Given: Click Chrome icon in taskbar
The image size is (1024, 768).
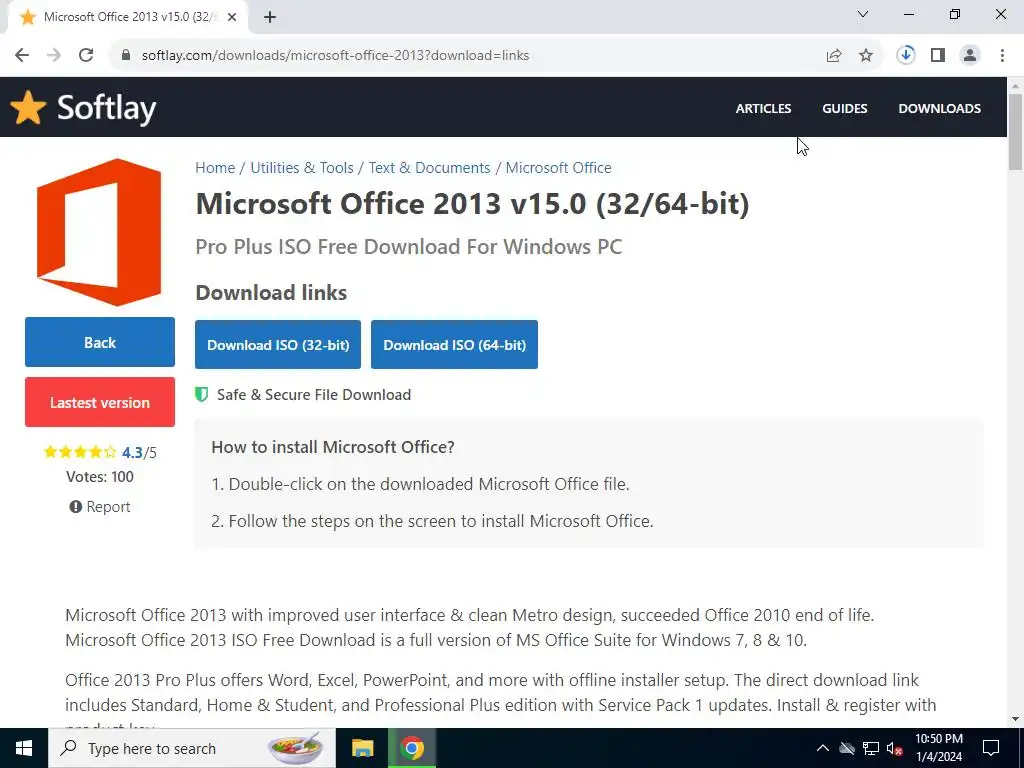Looking at the screenshot, I should [x=412, y=748].
